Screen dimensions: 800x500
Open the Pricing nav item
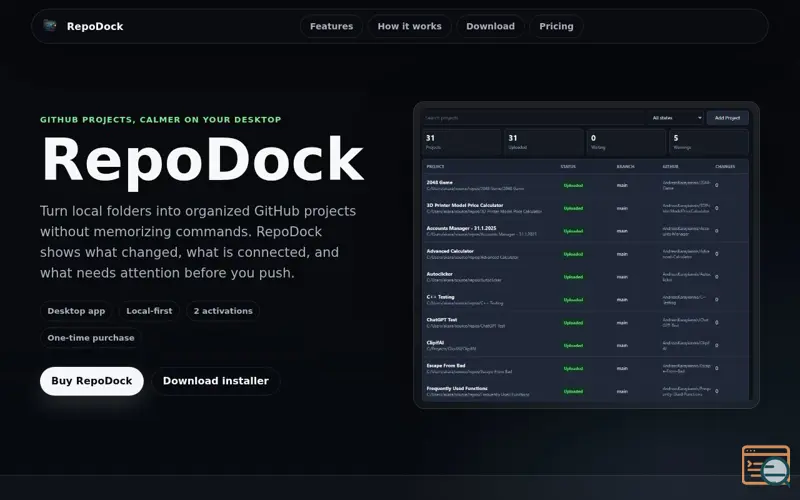click(x=556, y=26)
